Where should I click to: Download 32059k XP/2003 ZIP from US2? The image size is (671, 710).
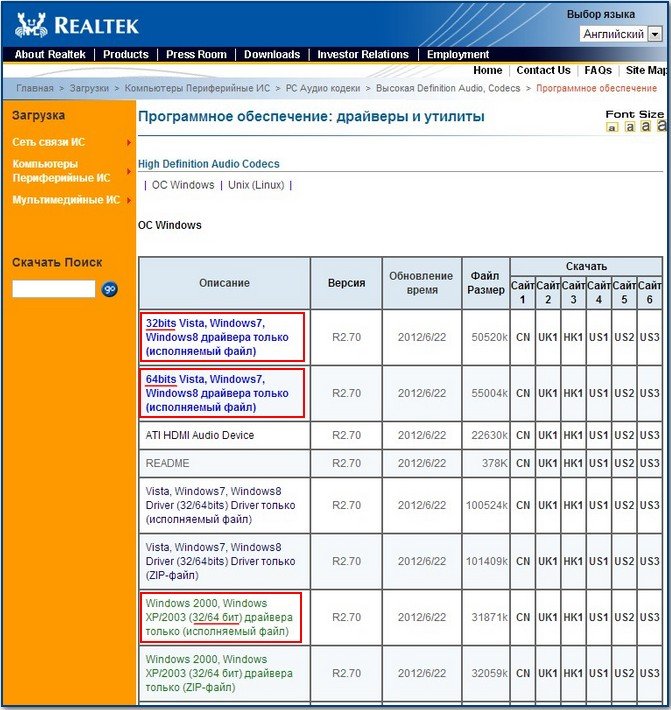pos(624,673)
